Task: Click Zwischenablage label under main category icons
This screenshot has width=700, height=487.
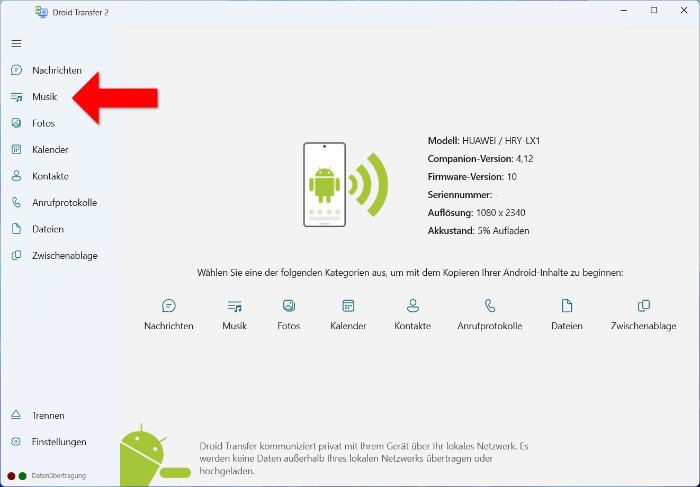Action: coord(643,326)
